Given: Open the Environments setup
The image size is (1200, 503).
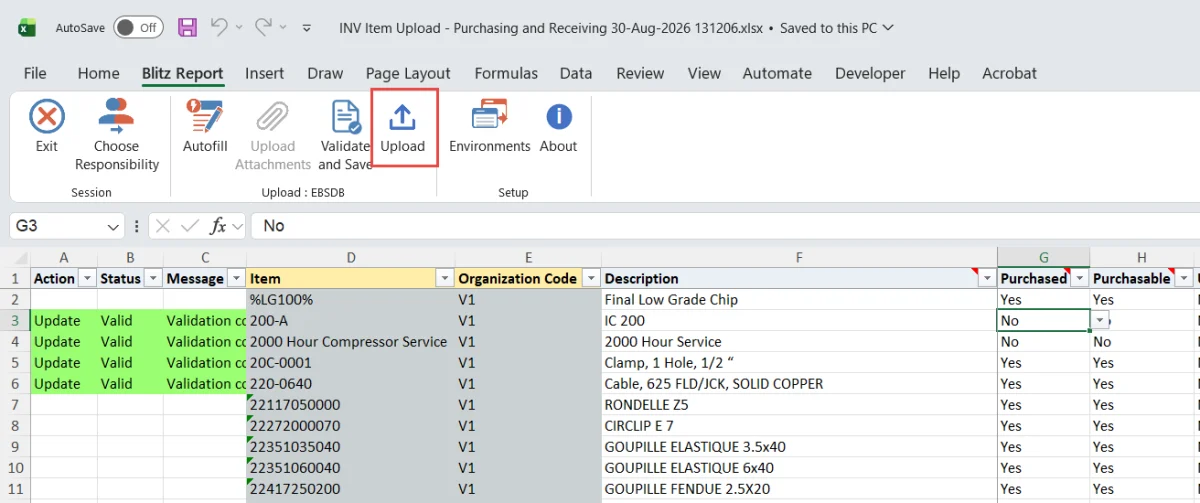Looking at the screenshot, I should pos(490,128).
